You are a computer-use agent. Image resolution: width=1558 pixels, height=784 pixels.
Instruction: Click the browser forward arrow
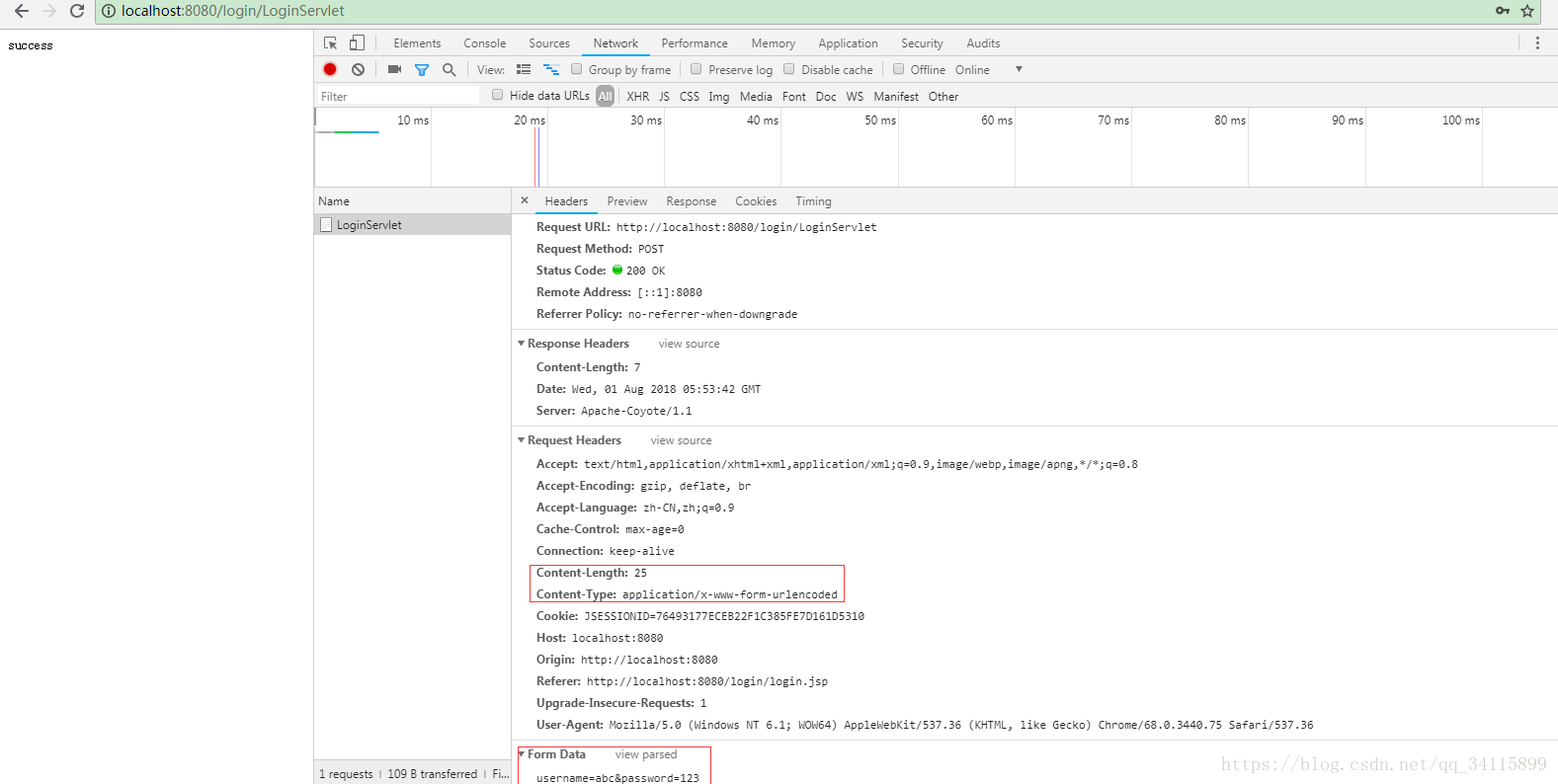(49, 11)
